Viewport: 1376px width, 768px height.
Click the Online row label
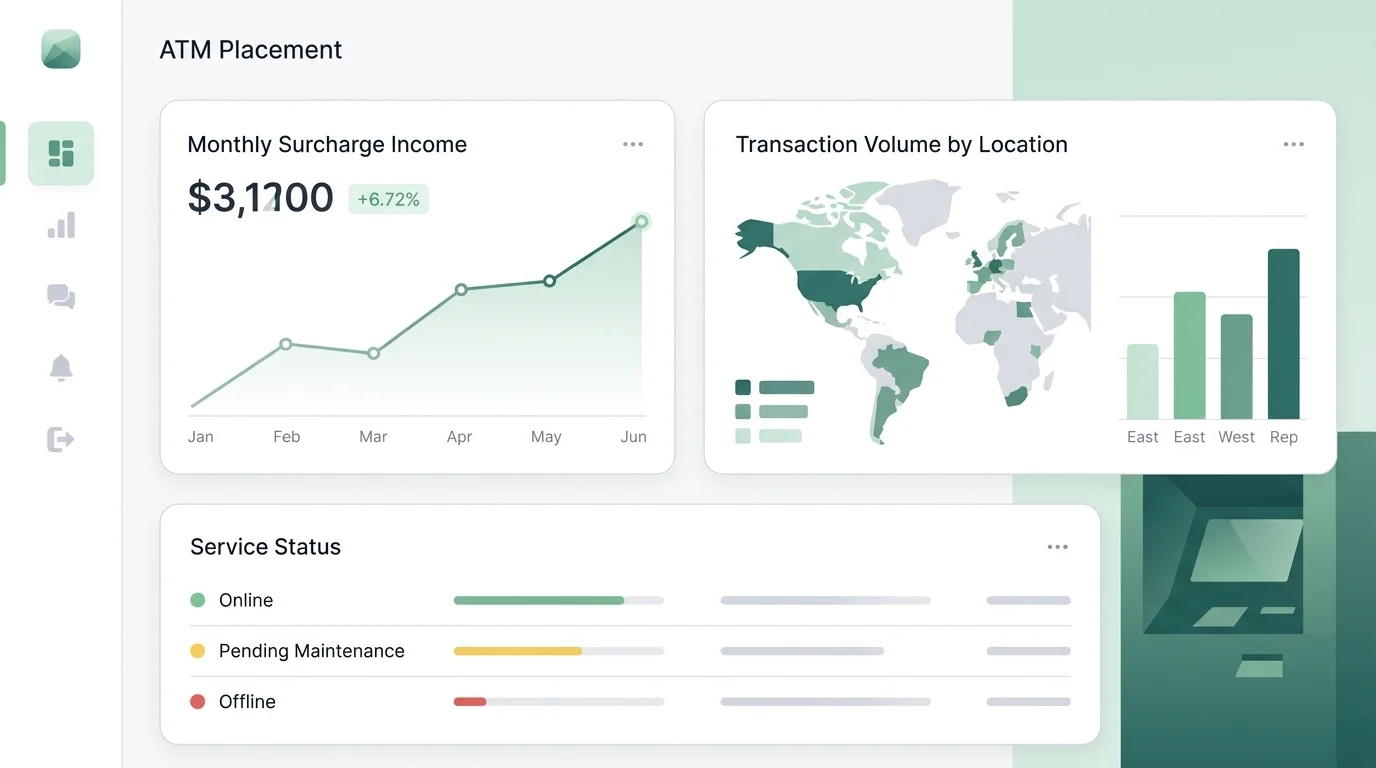click(x=246, y=600)
